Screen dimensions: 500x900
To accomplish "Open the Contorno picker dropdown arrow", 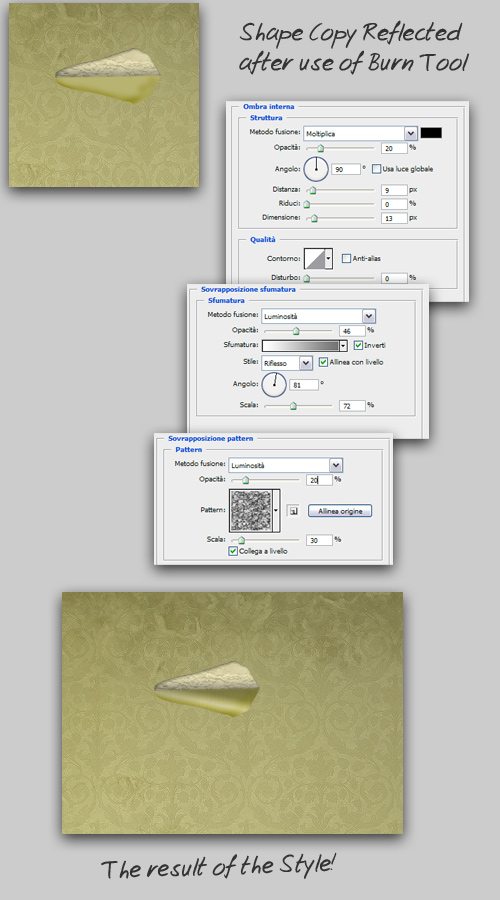I will 329,258.
